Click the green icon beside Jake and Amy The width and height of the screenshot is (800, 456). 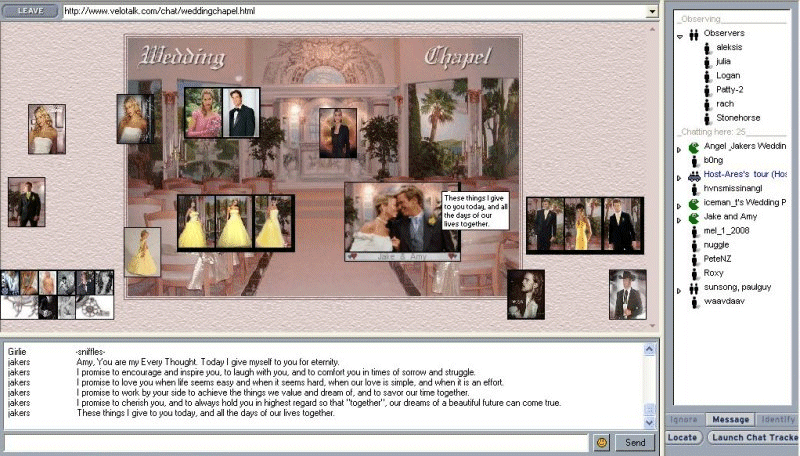(x=694, y=217)
